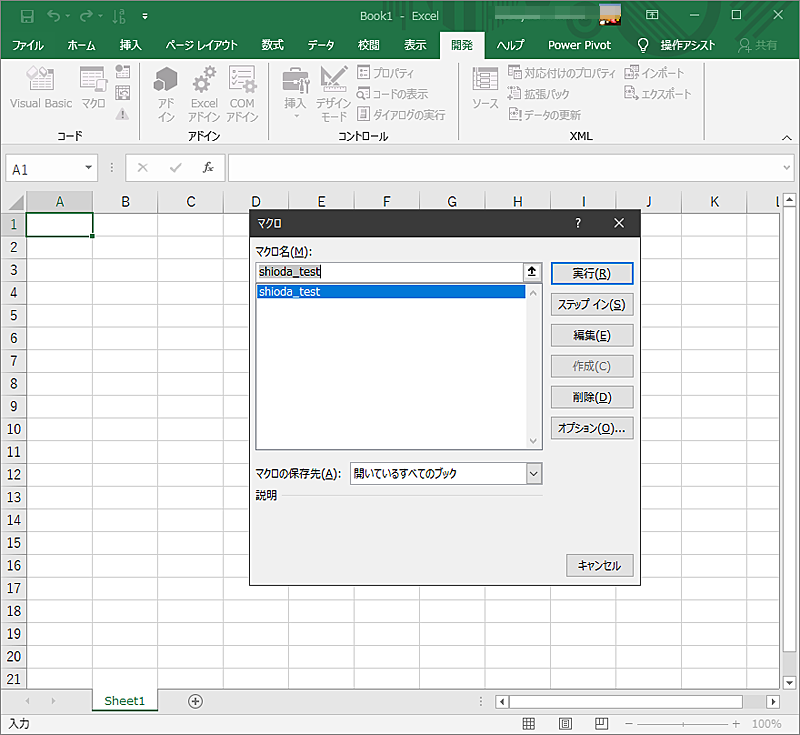Open COM Add-ins dialog
The image size is (800, 735).
click(242, 94)
